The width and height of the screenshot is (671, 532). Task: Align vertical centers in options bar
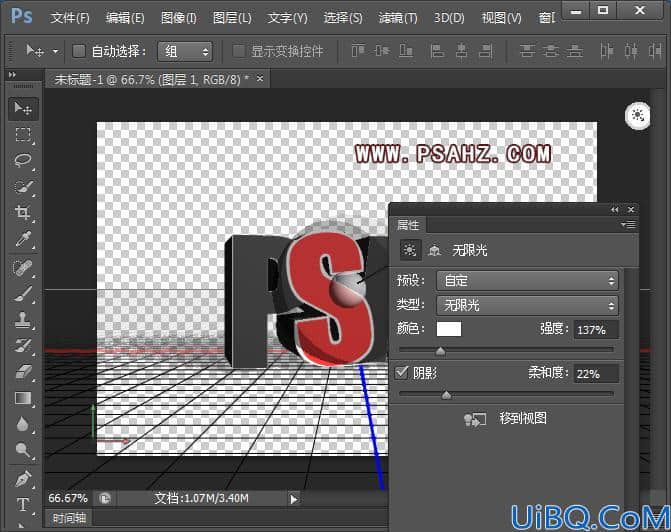(382, 51)
